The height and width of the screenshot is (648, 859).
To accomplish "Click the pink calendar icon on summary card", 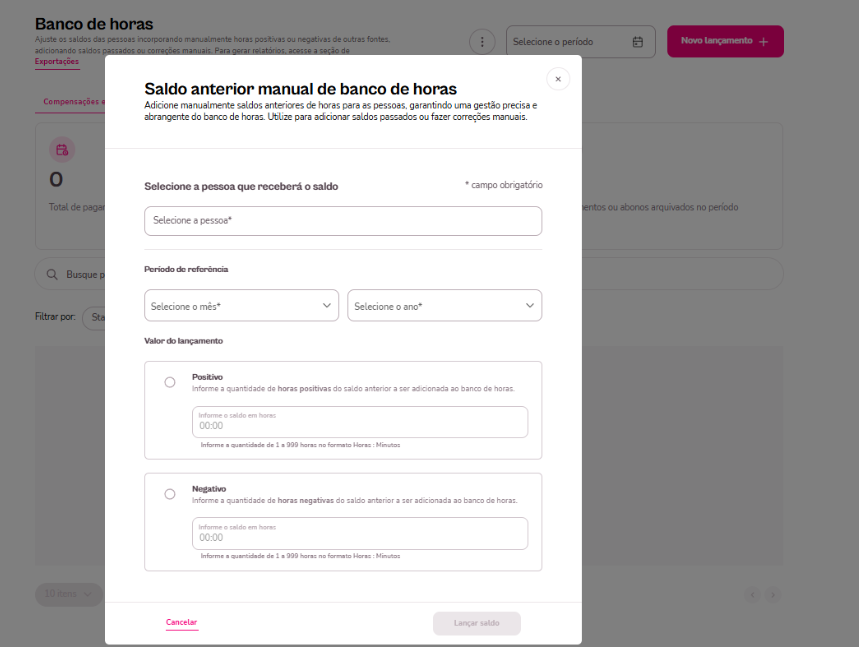I will click(x=62, y=150).
